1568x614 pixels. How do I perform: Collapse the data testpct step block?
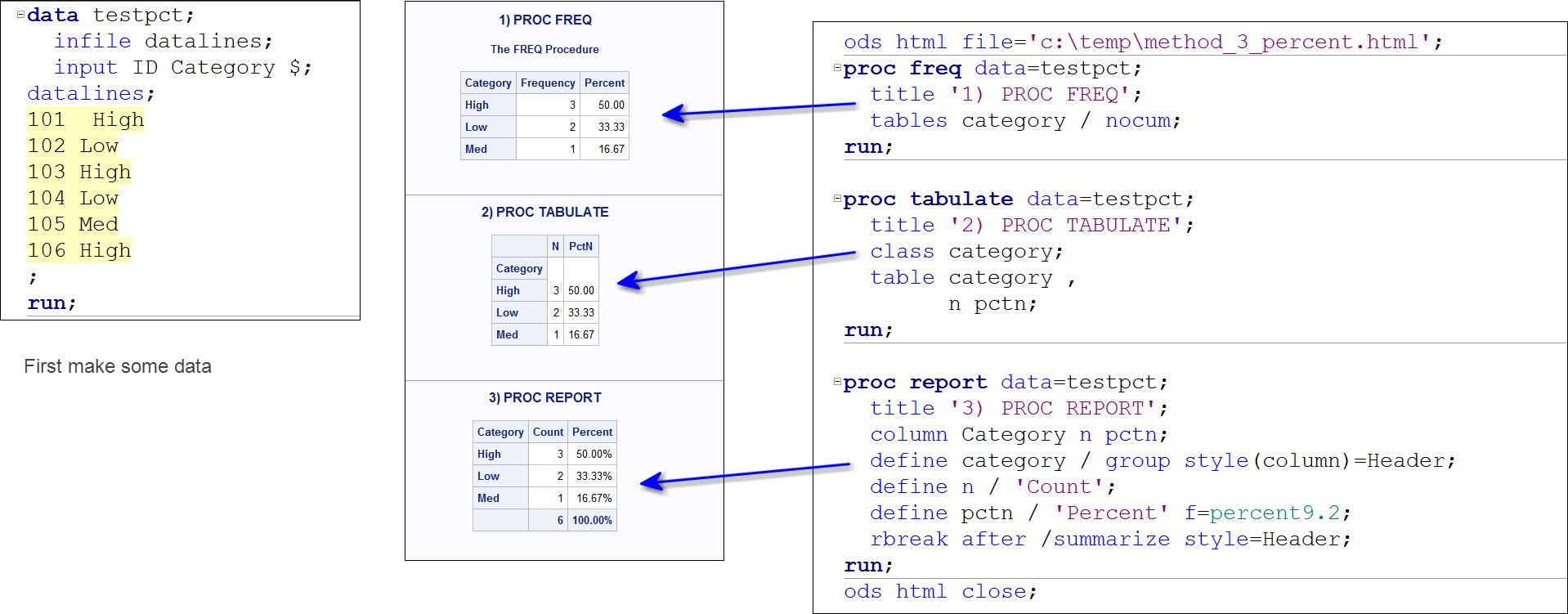coord(20,15)
